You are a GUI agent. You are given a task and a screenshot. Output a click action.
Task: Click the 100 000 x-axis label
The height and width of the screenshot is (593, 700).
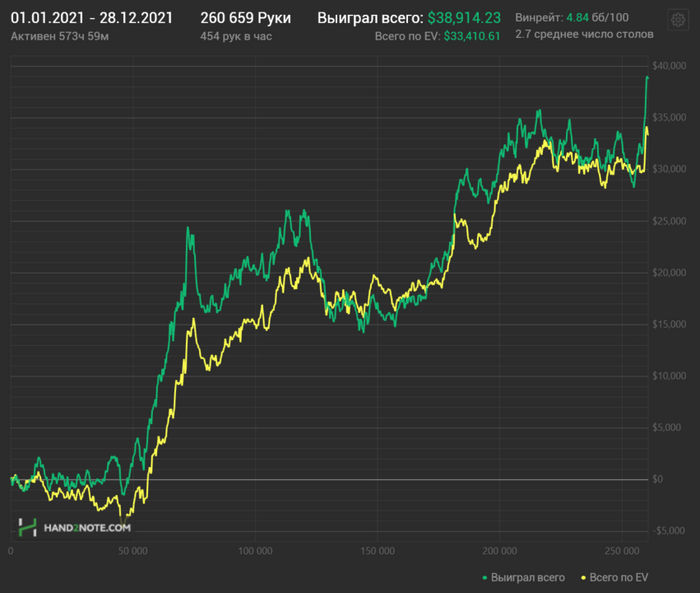coord(255,551)
